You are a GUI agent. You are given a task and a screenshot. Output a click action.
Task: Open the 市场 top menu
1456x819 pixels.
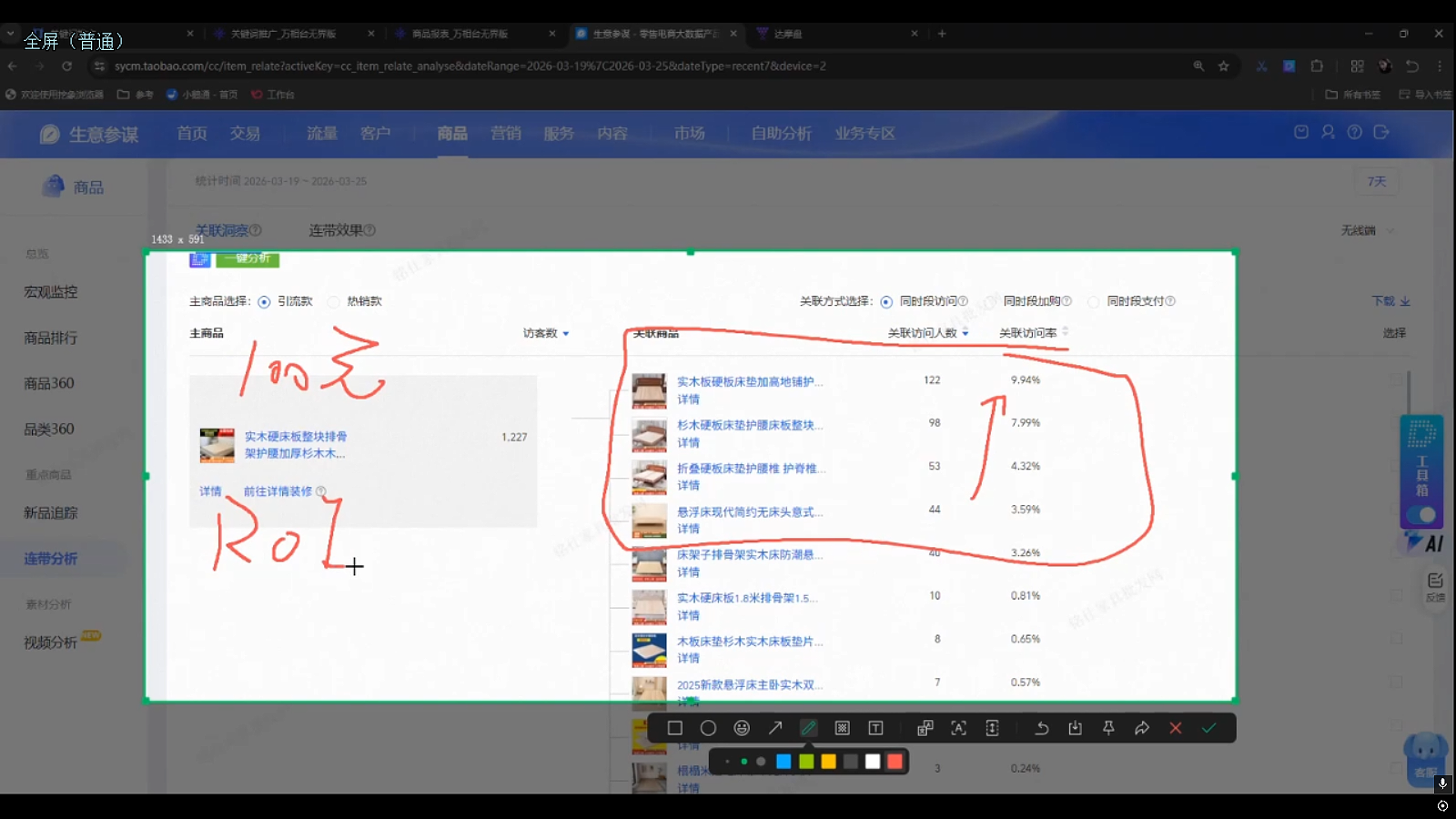point(689,134)
